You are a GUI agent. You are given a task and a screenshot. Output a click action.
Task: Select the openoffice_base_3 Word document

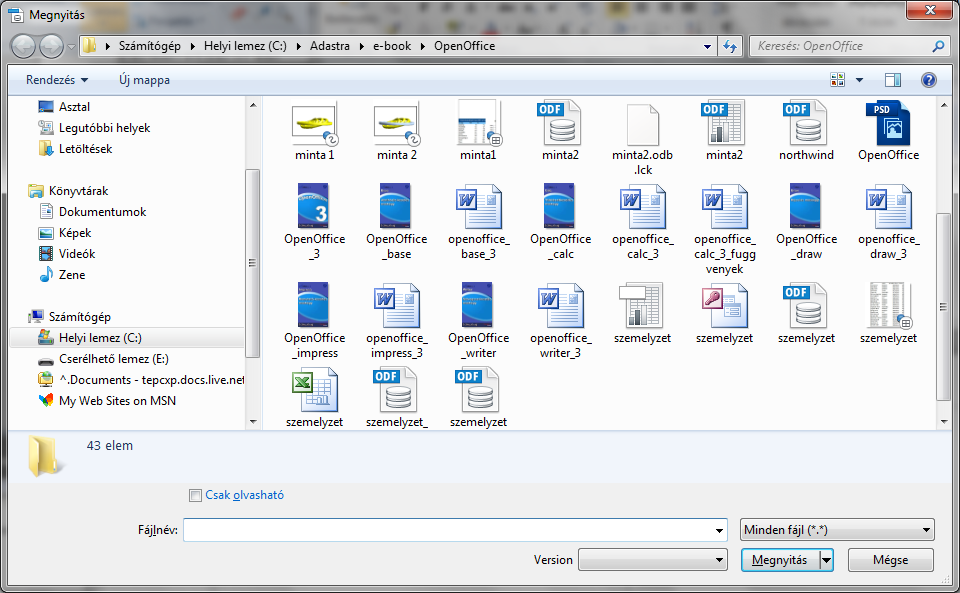[478, 222]
